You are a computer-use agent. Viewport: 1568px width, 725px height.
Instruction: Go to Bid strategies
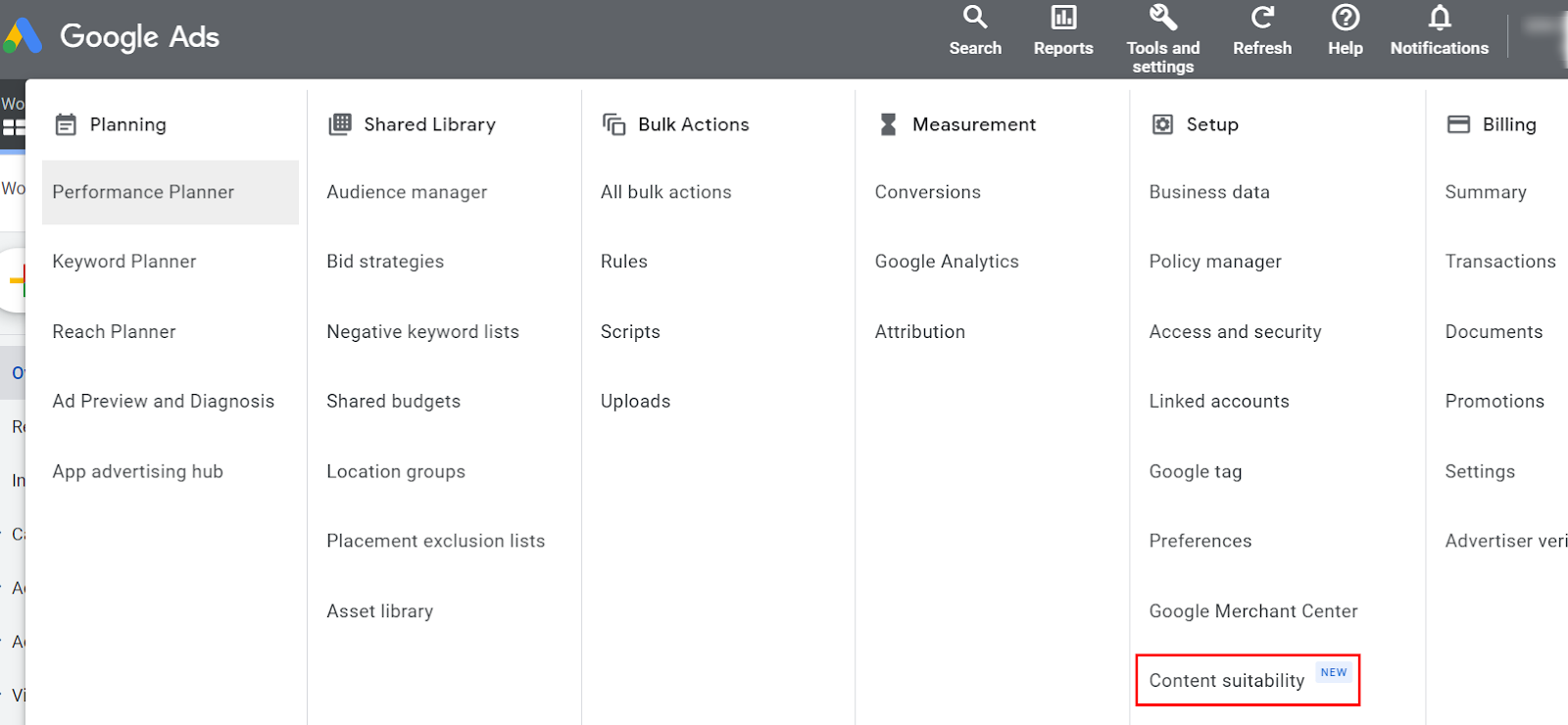[385, 262]
